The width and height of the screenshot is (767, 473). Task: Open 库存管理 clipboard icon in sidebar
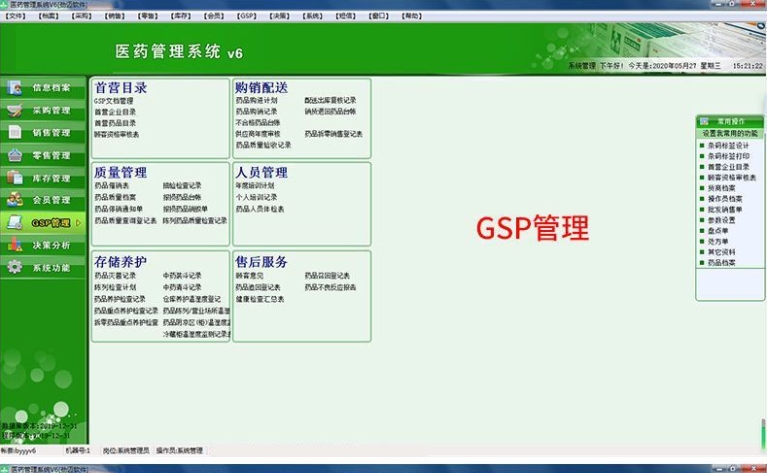click(15, 177)
